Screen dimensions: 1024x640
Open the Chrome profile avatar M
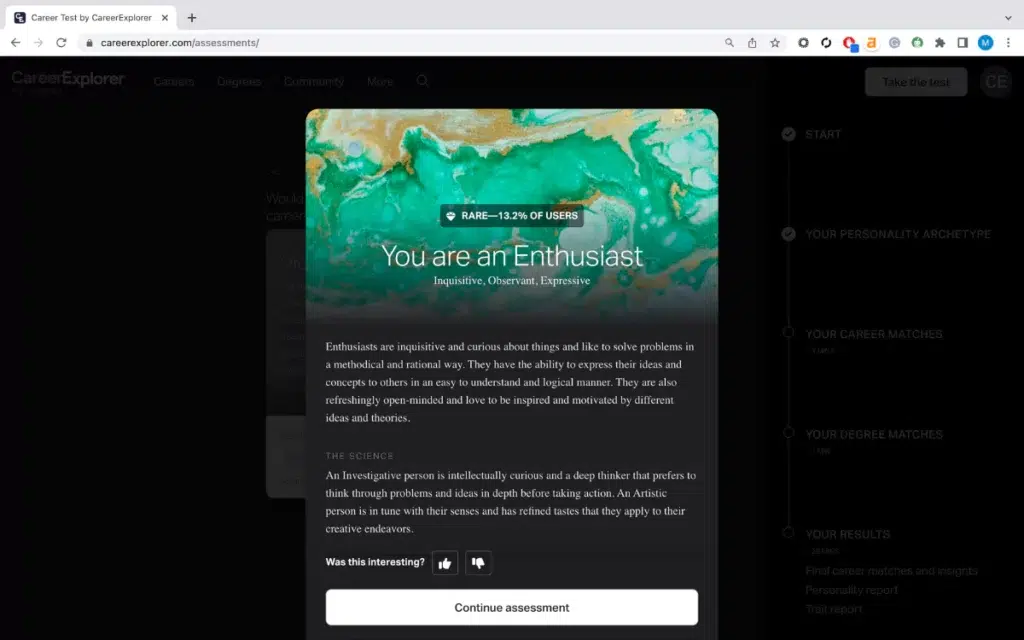click(x=985, y=42)
